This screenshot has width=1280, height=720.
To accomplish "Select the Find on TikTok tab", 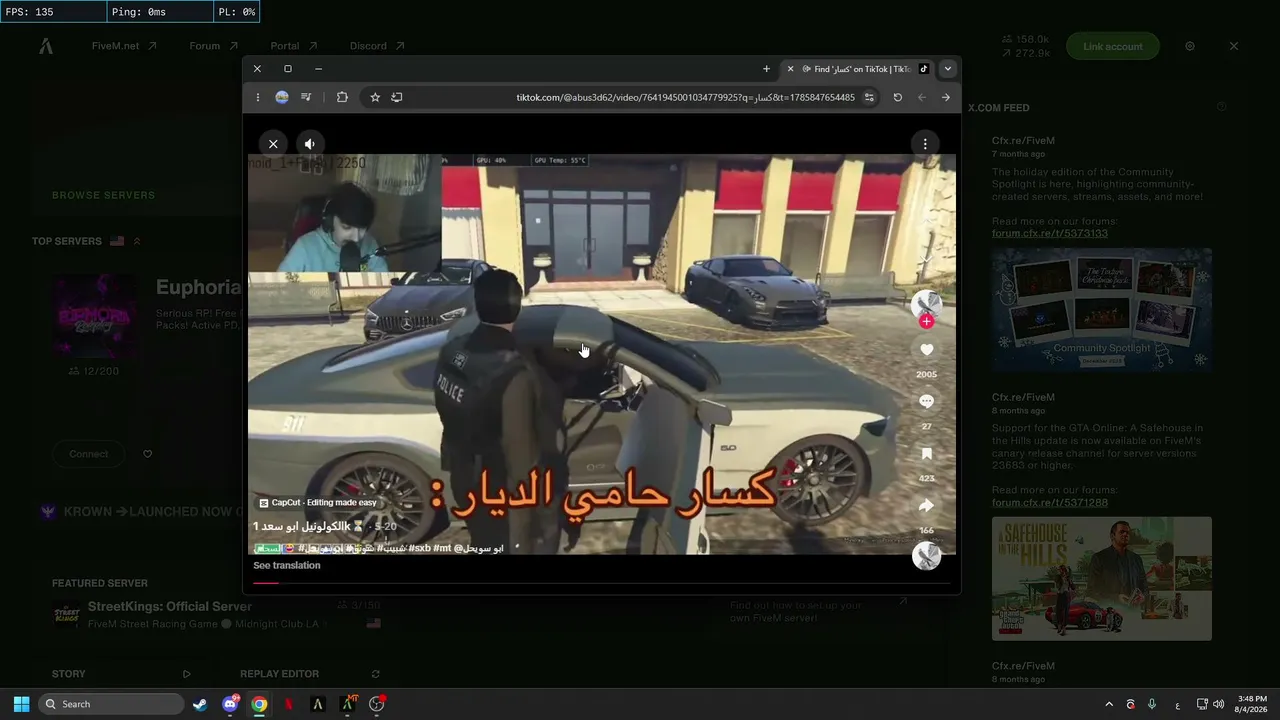I will coord(858,69).
